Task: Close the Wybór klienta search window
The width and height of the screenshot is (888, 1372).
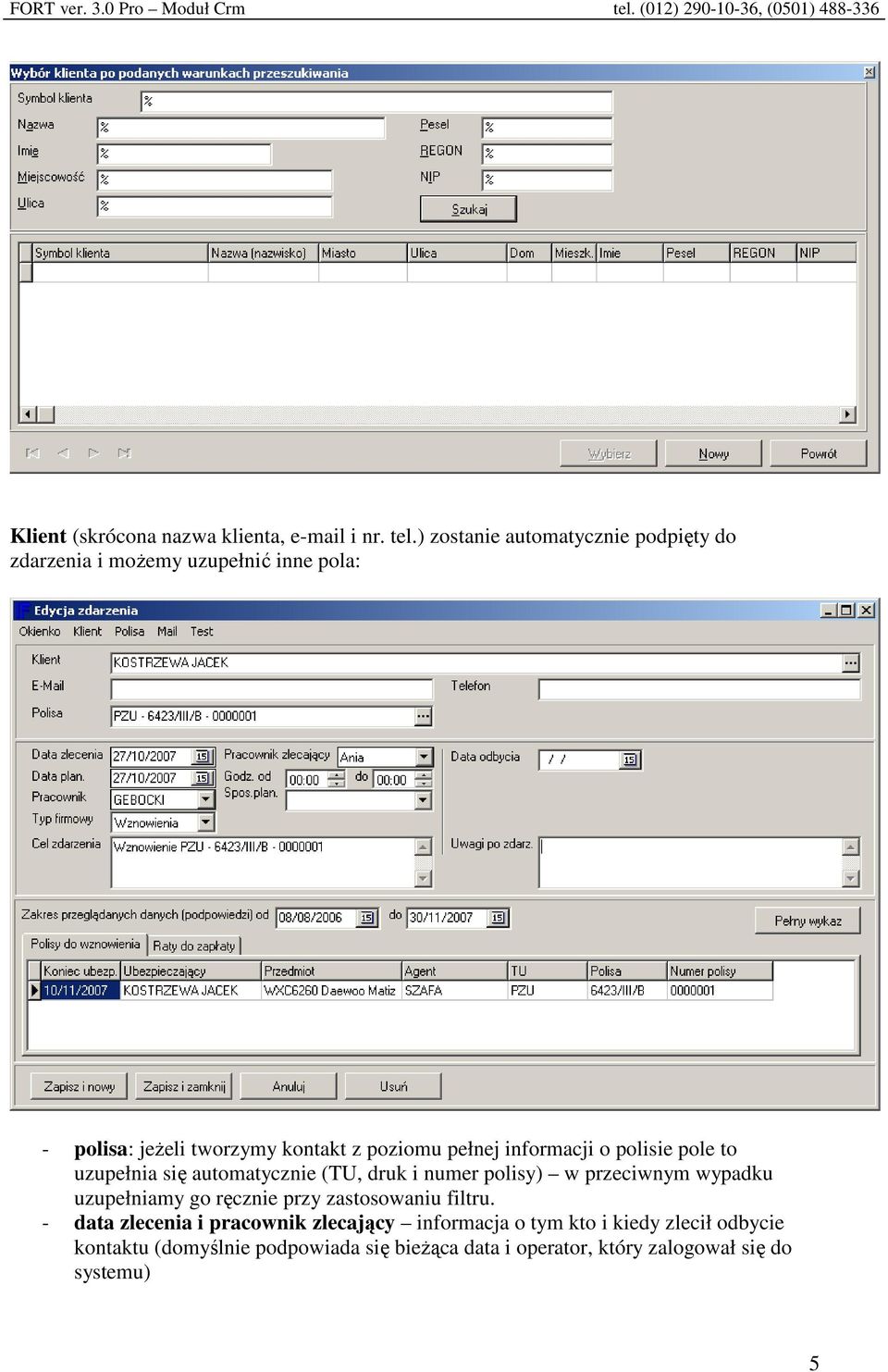Action: pos(869,72)
